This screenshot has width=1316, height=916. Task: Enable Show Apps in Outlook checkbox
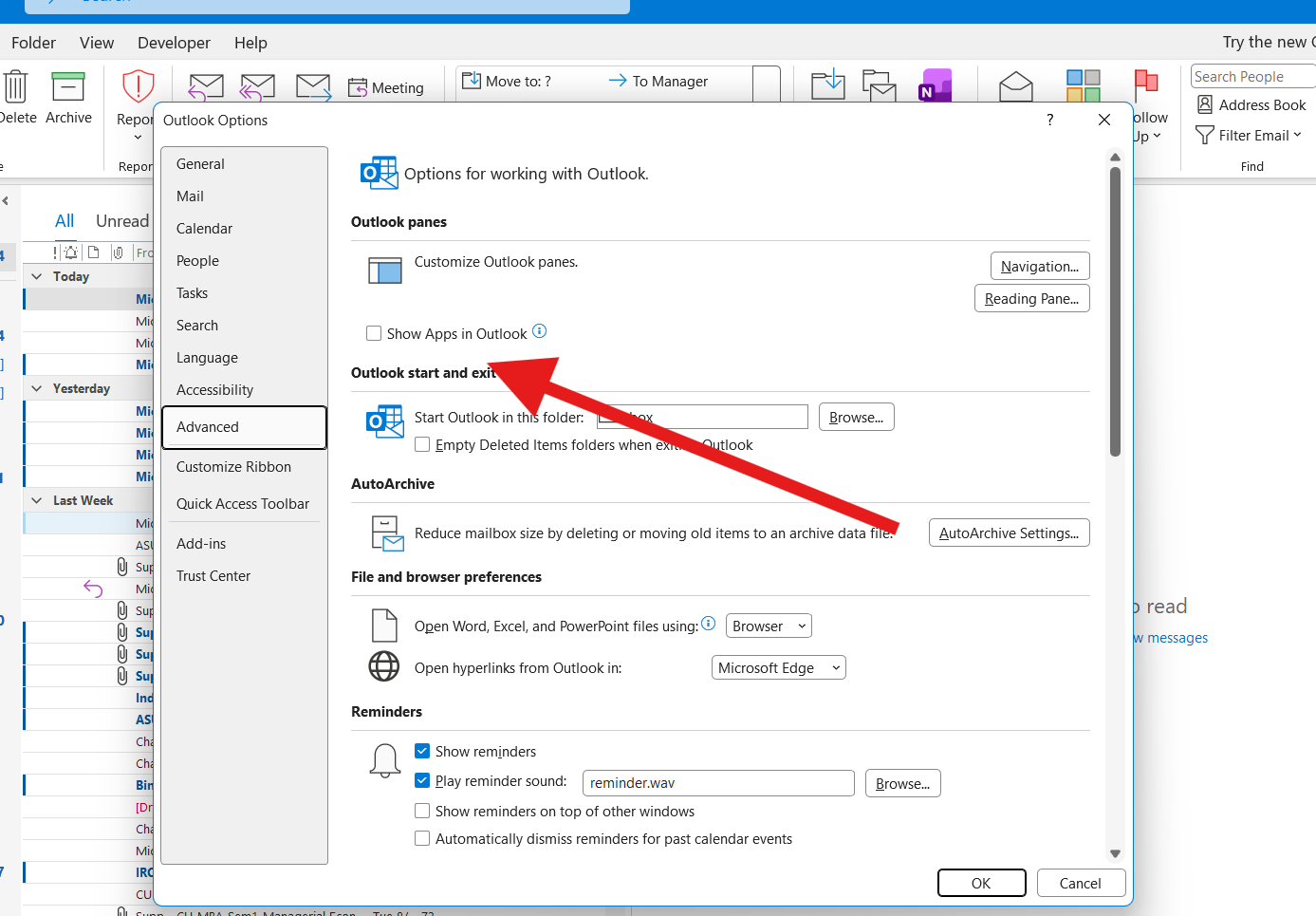click(374, 333)
